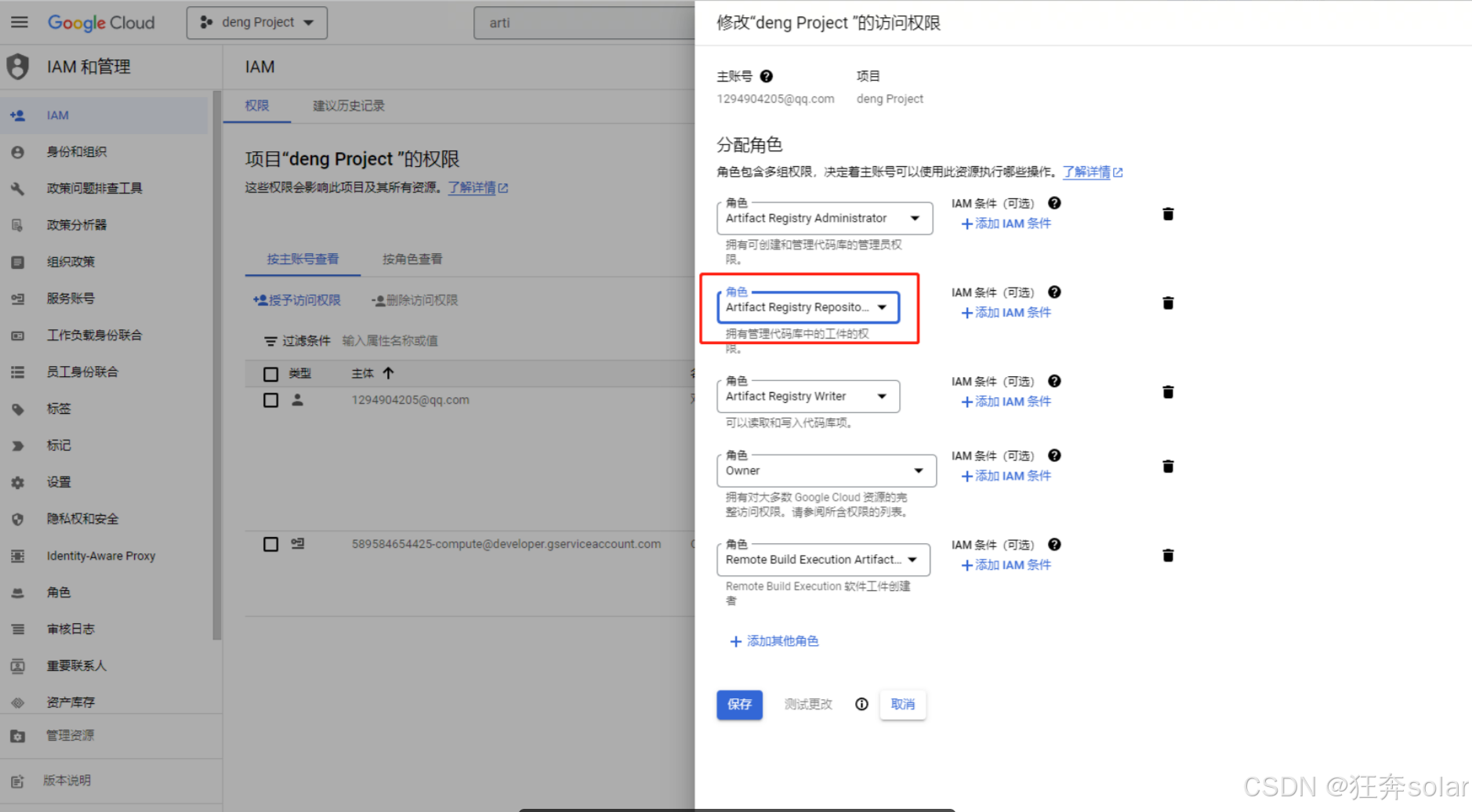This screenshot has width=1472, height=812.
Task: Click IAM 条件 help icon on the Owner row
Action: point(1054,455)
